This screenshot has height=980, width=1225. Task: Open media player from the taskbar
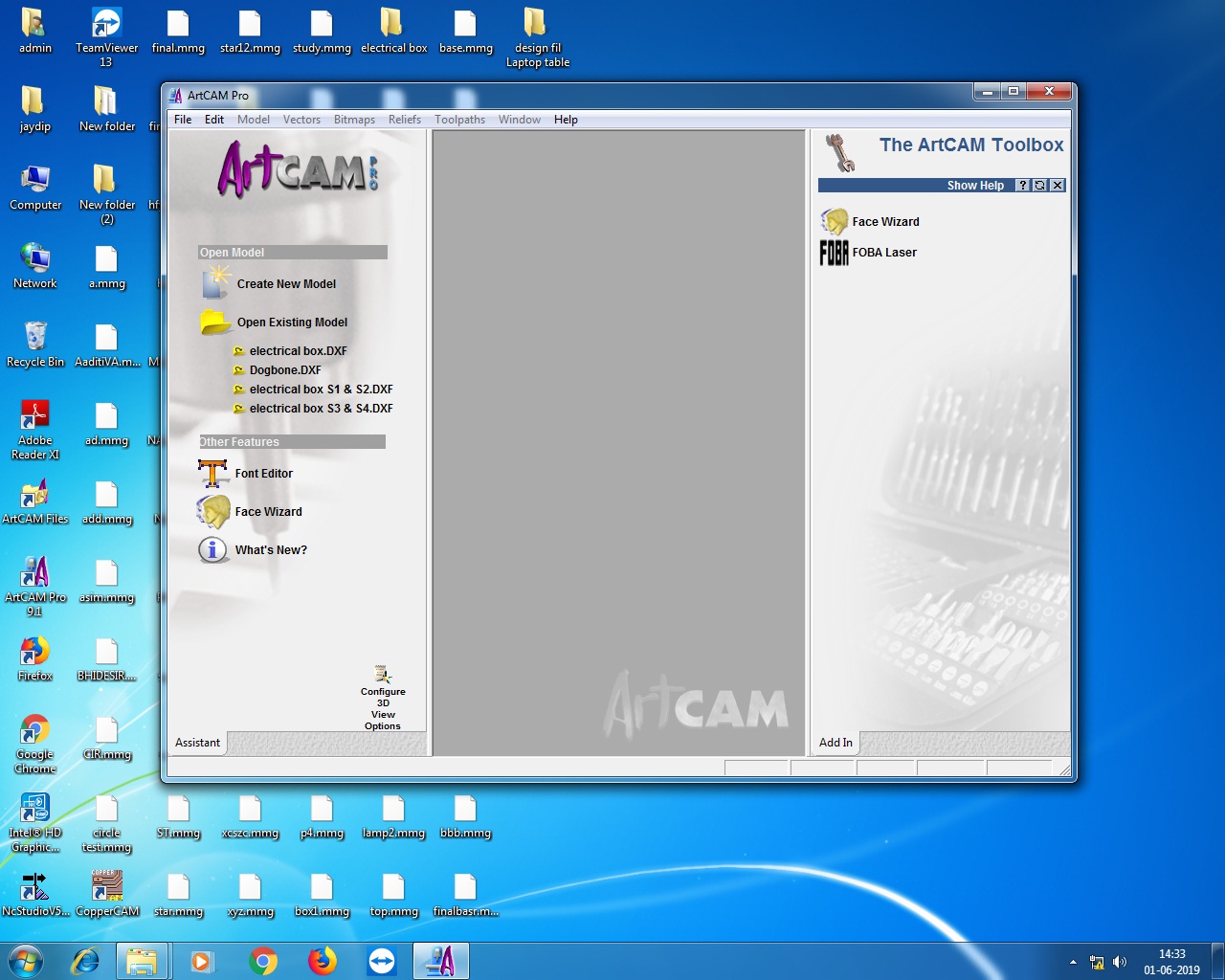(x=202, y=961)
